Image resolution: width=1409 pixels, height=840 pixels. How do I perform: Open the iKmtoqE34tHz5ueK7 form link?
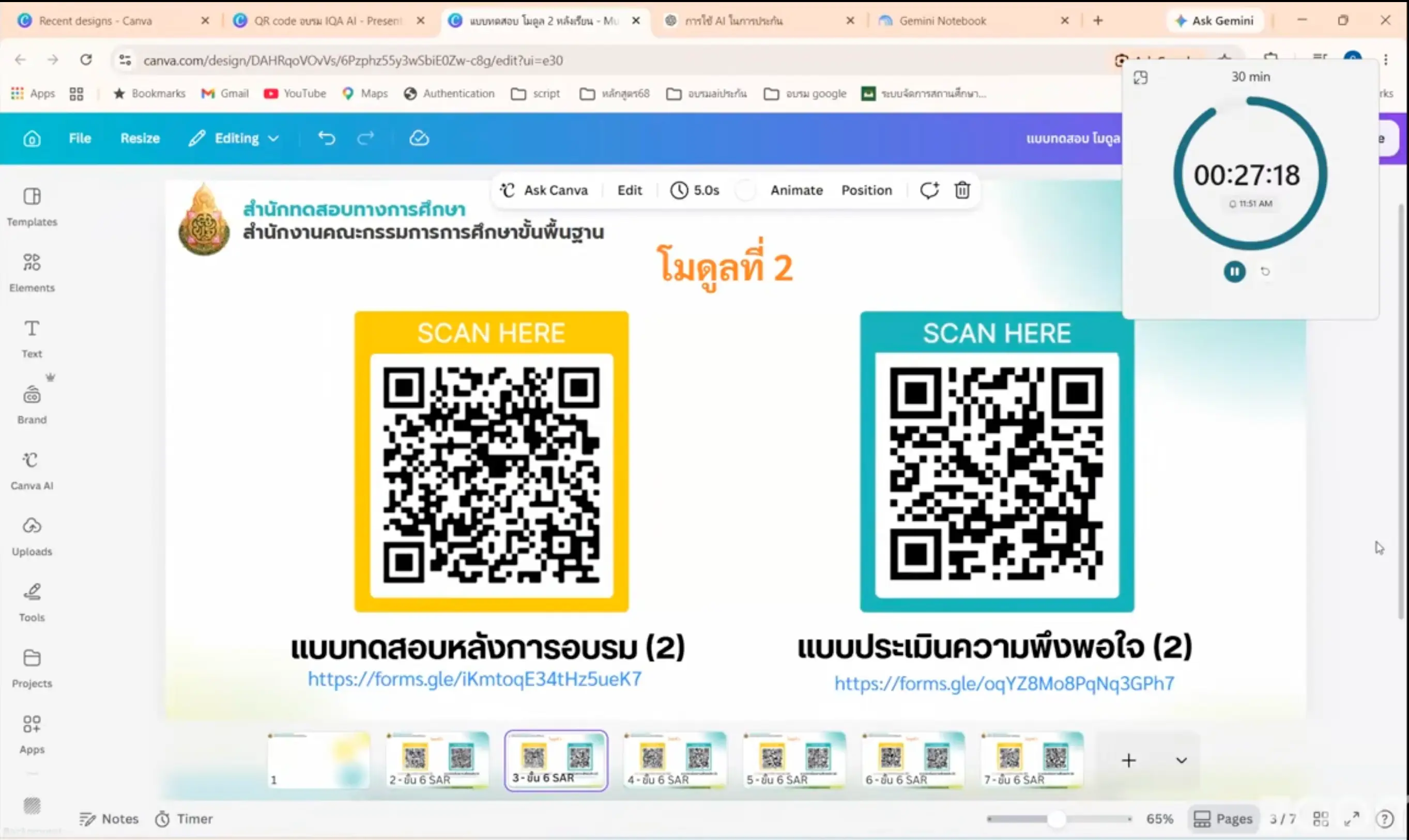[474, 679]
